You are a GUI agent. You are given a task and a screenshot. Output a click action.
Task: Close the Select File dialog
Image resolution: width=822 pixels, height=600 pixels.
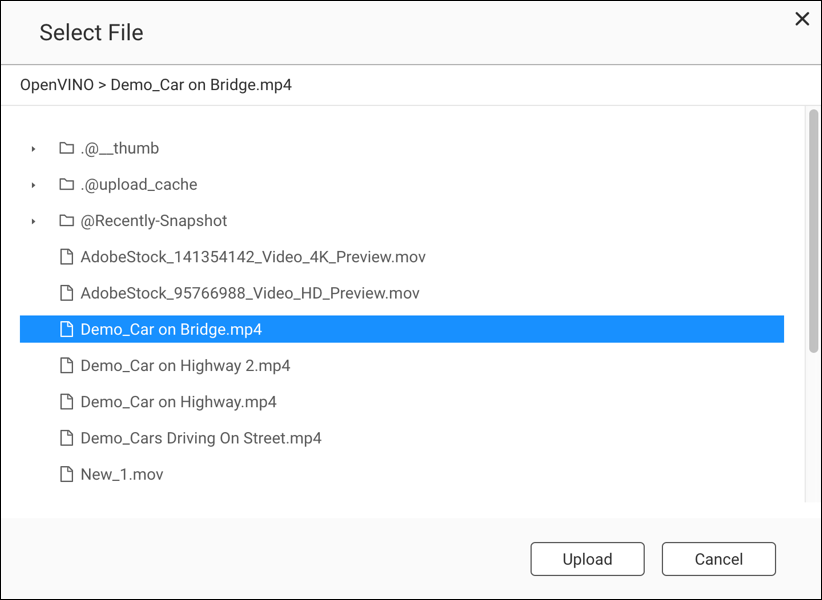[801, 19]
